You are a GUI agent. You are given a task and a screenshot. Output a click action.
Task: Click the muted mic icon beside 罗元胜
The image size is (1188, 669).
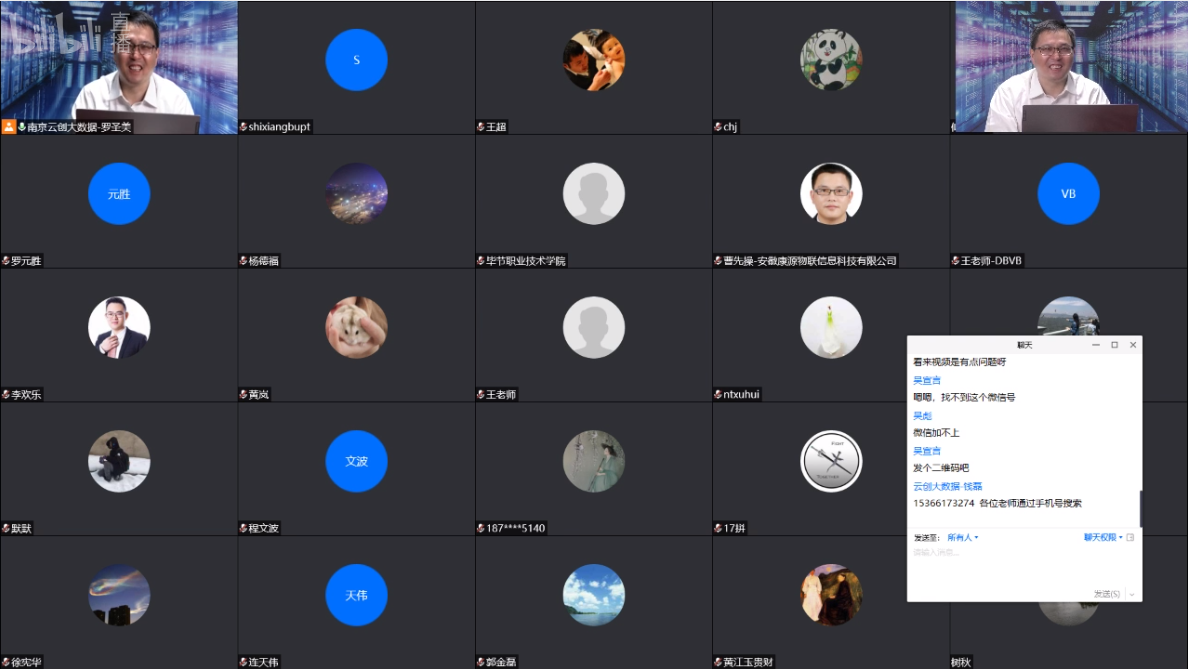click(6, 261)
